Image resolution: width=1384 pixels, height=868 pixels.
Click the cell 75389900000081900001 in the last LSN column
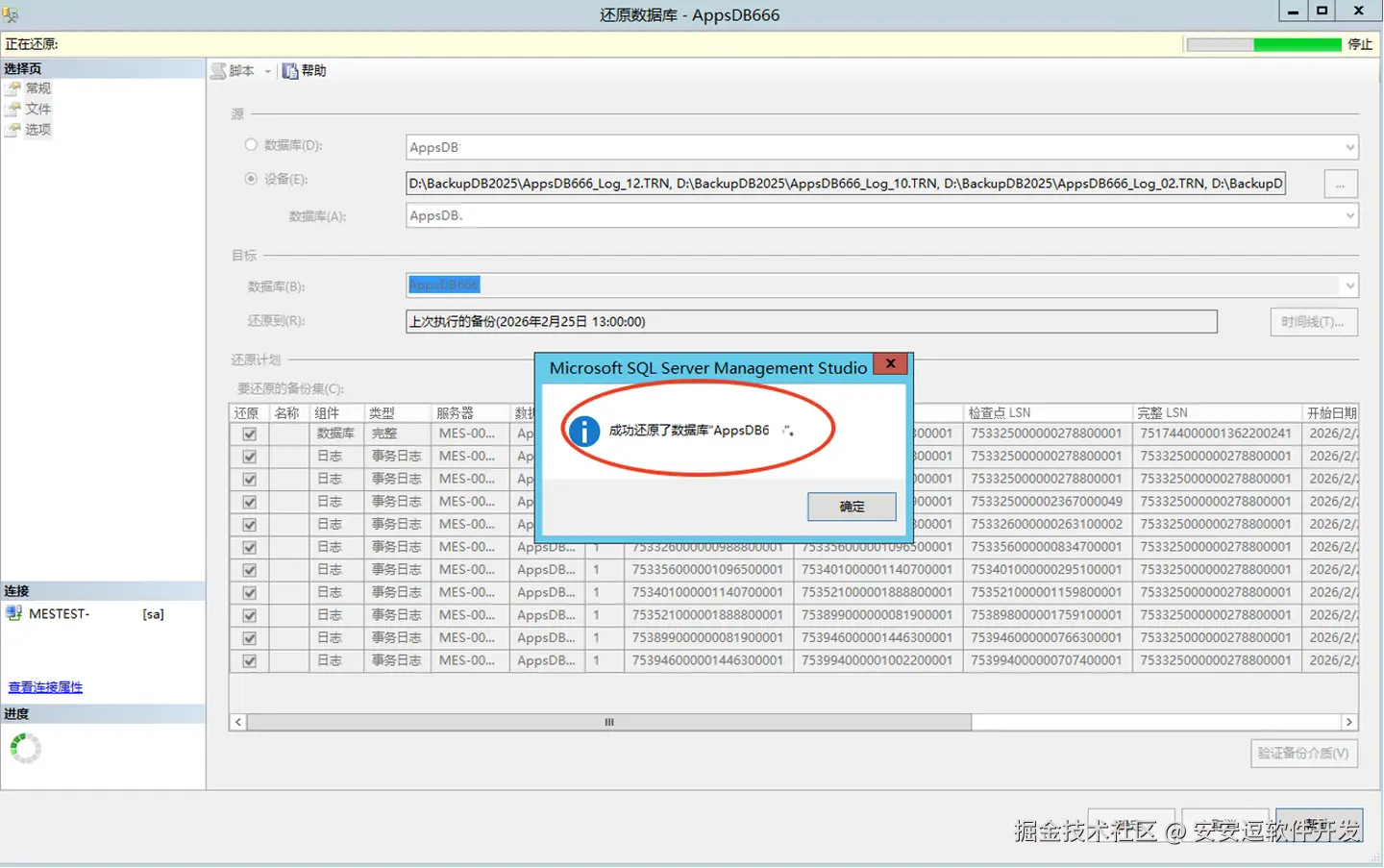877,615
